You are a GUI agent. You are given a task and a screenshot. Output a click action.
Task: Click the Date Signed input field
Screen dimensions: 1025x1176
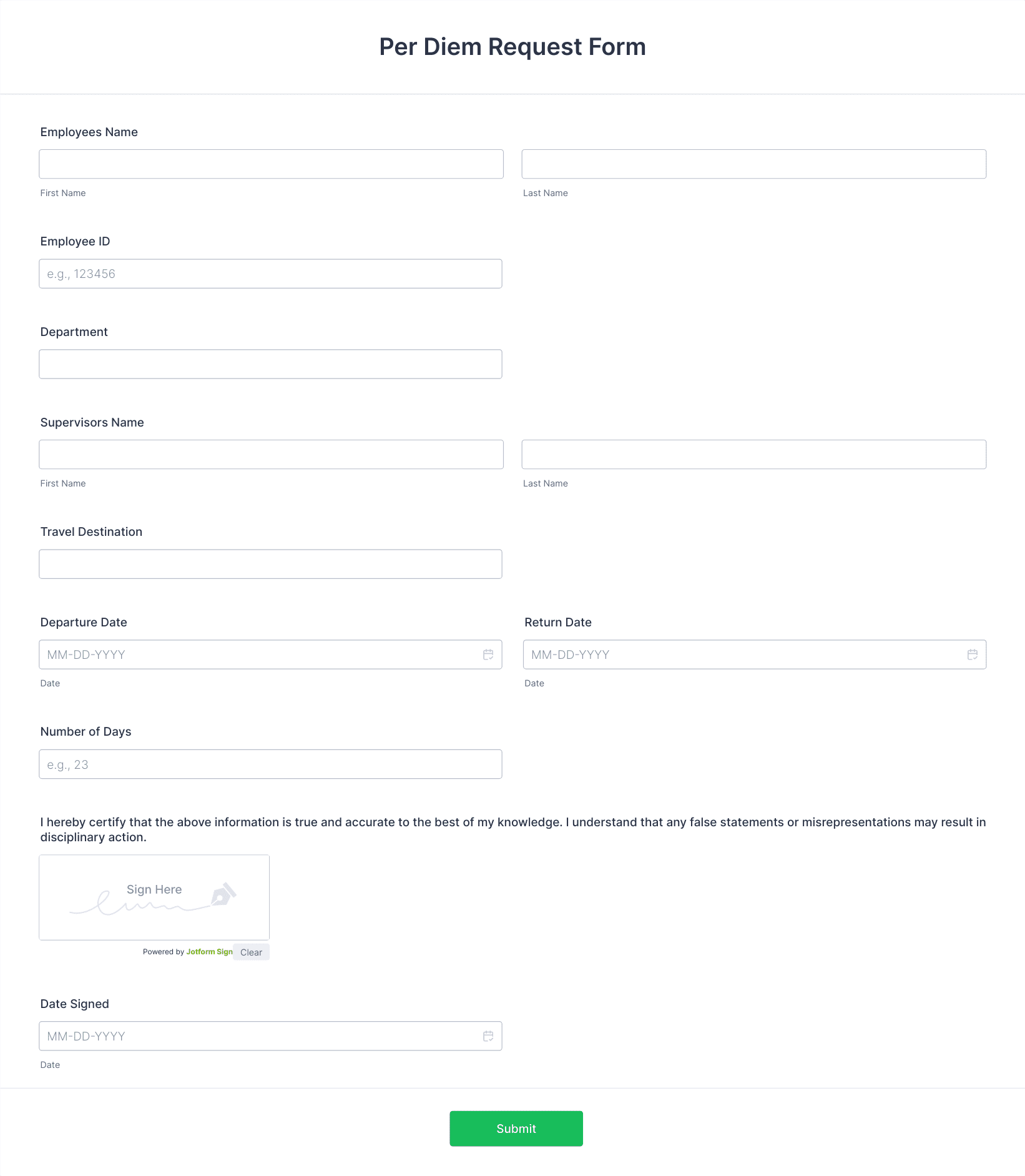point(270,1036)
